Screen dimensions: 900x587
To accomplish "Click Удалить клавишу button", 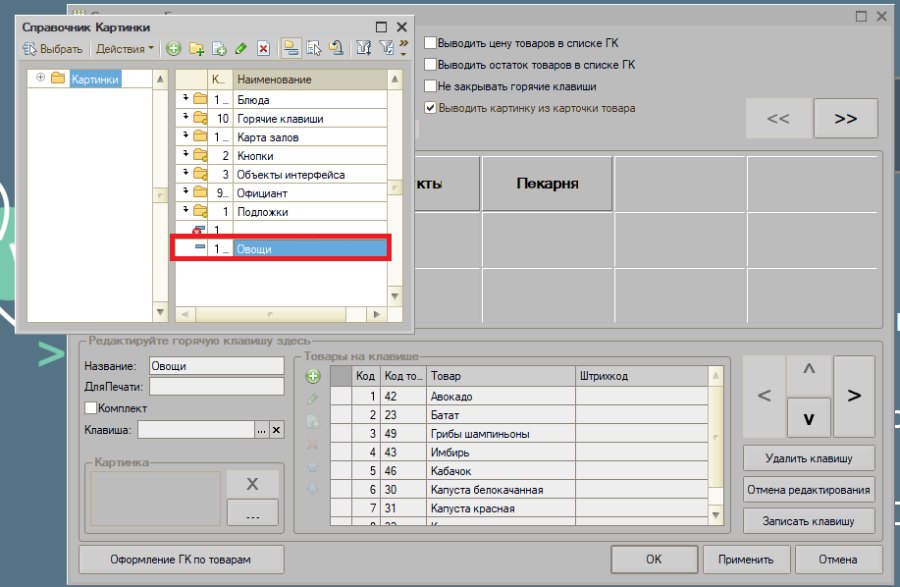I will tap(809, 458).
